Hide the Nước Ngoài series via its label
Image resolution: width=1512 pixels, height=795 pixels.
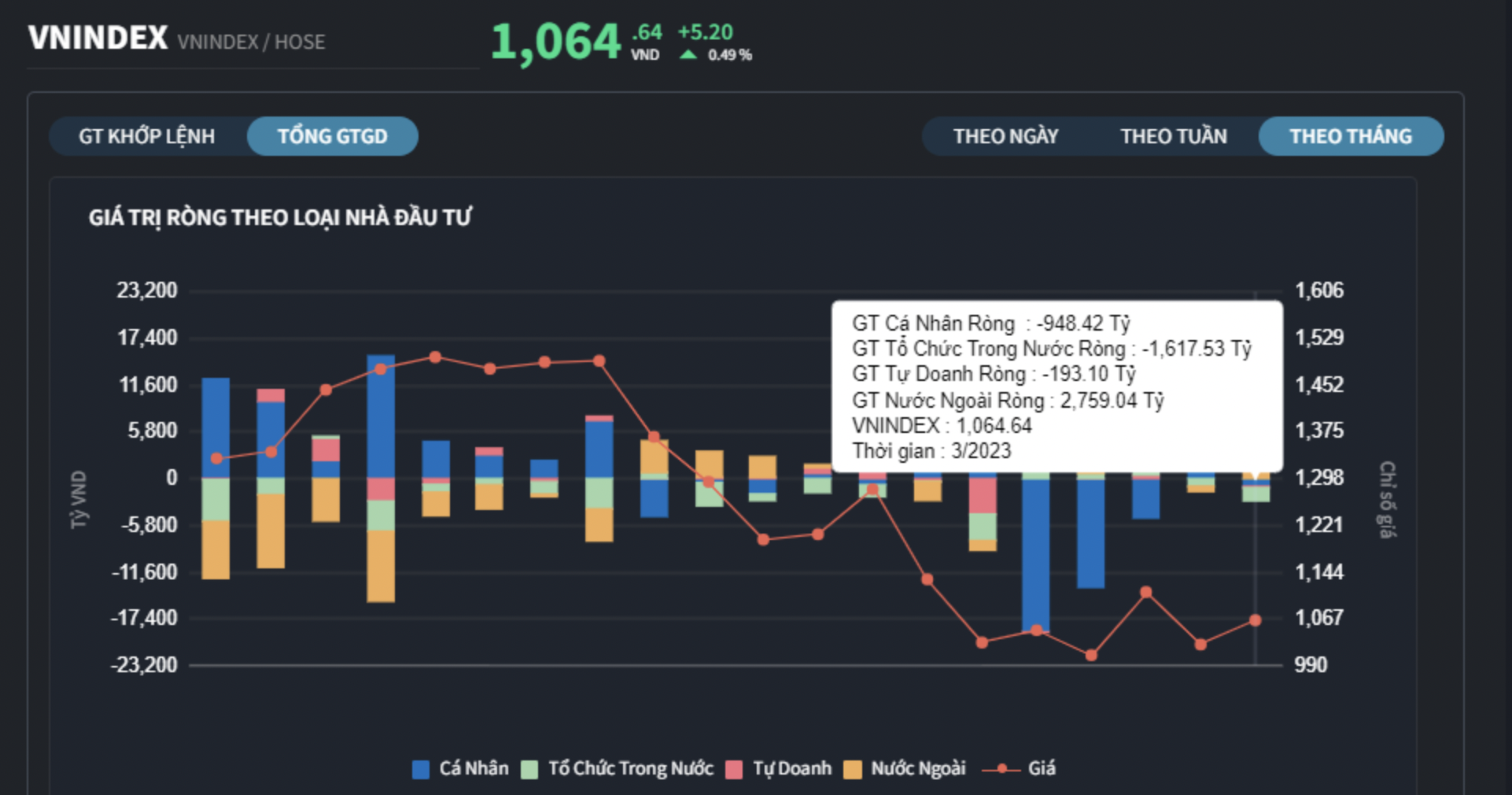pyautogui.click(x=918, y=768)
